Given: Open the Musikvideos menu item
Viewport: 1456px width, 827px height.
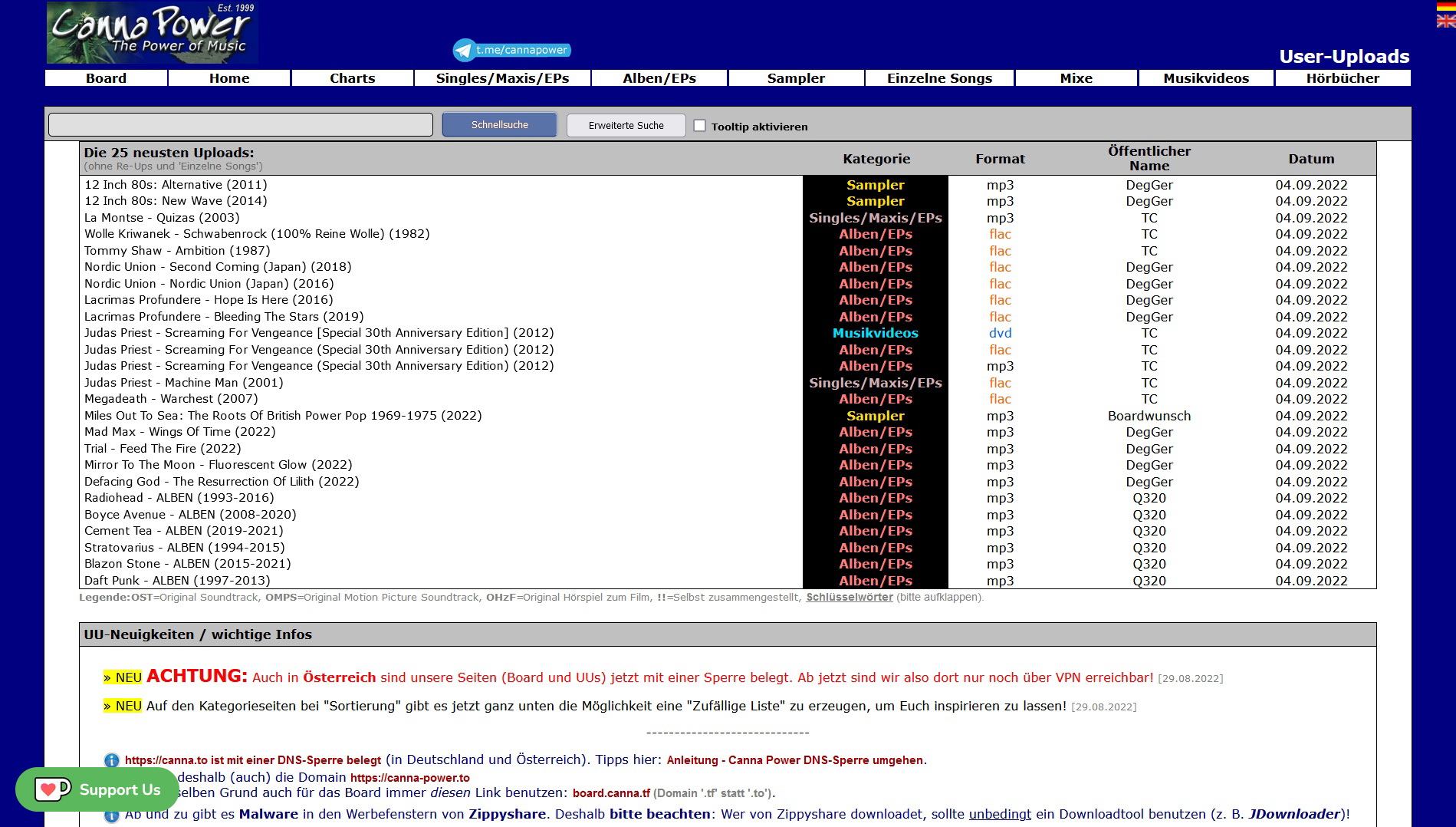Looking at the screenshot, I should click(1206, 78).
